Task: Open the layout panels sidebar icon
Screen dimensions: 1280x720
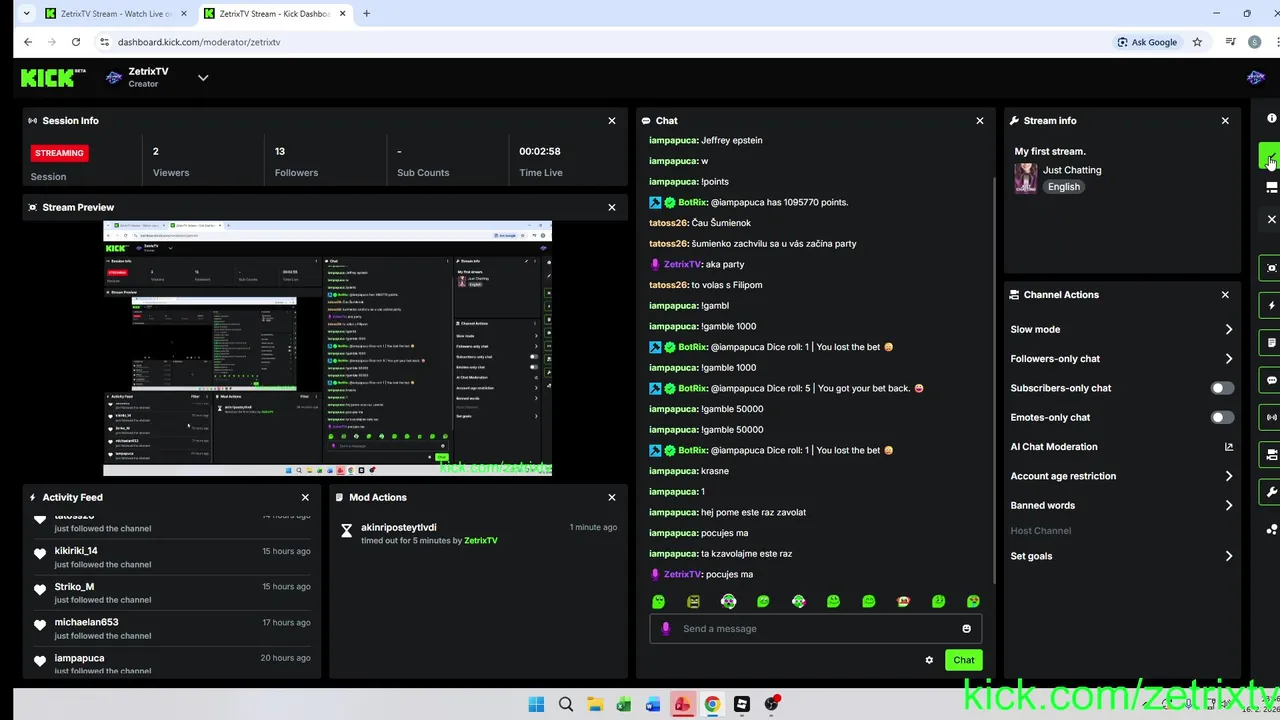Action: pyautogui.click(x=1271, y=187)
